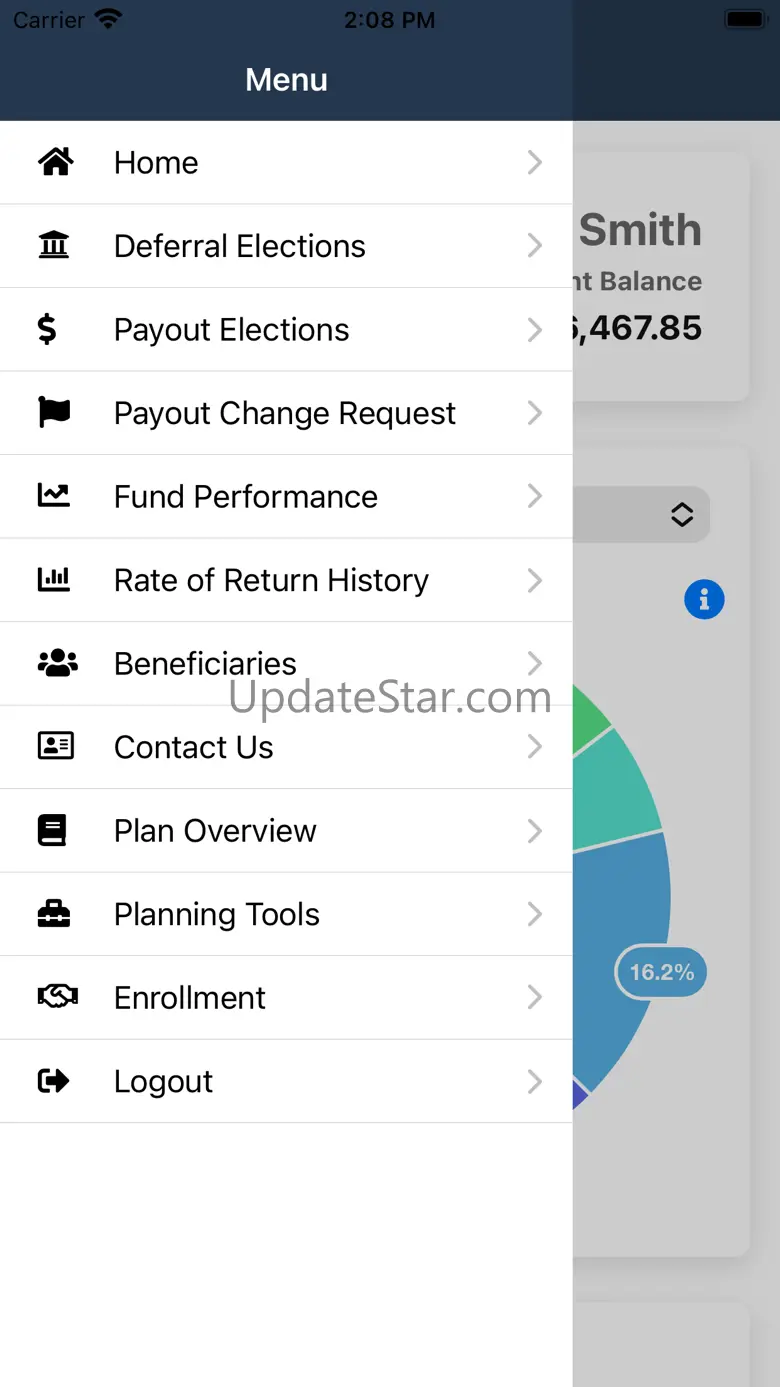Tap the chevron beside Plan Overview
780x1387 pixels.
(x=535, y=830)
